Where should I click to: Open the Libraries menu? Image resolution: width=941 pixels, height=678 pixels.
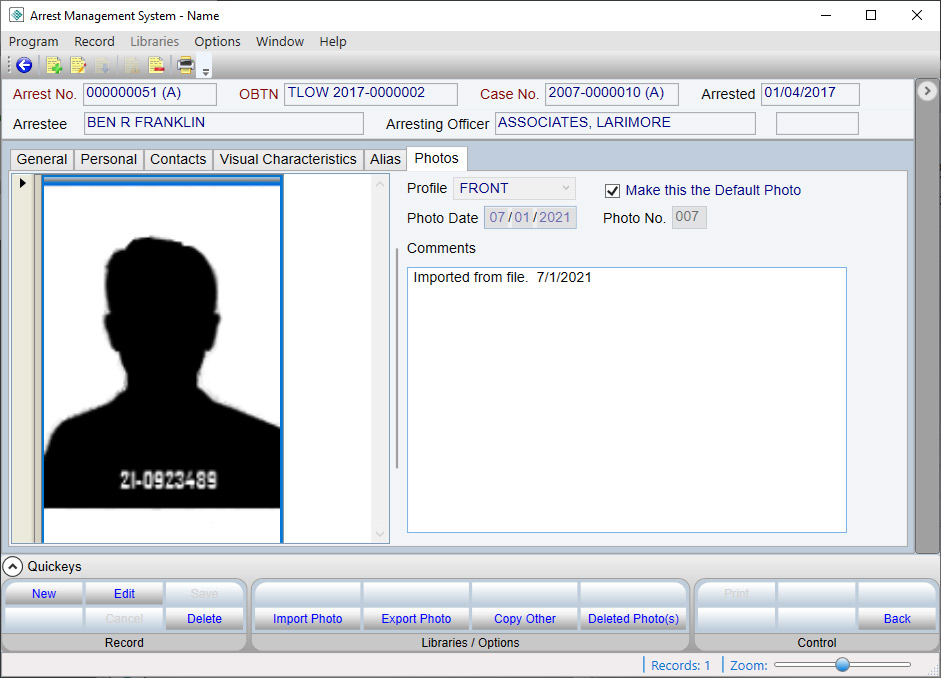(x=154, y=41)
